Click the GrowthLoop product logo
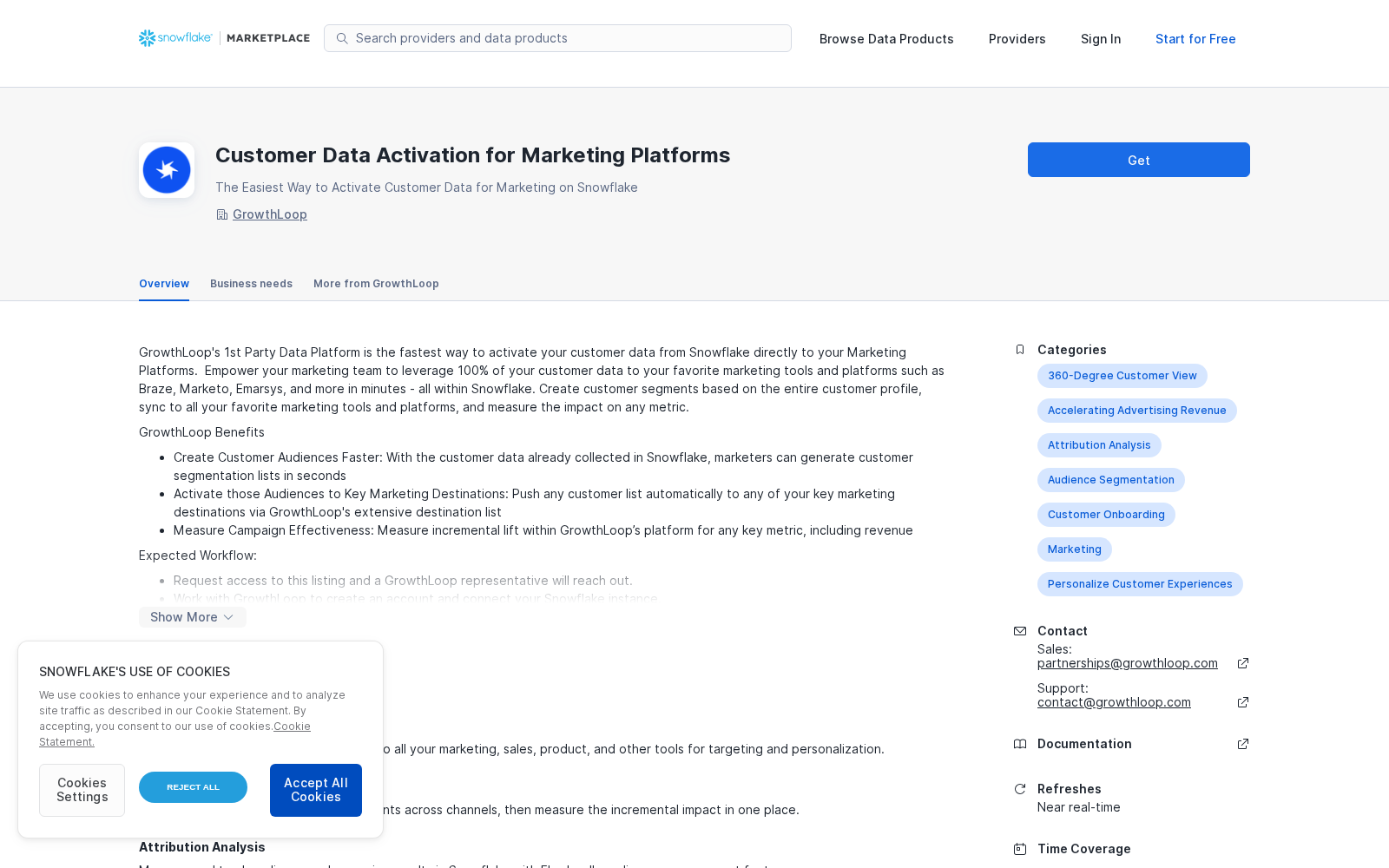Image resolution: width=1389 pixels, height=868 pixels. [167, 170]
